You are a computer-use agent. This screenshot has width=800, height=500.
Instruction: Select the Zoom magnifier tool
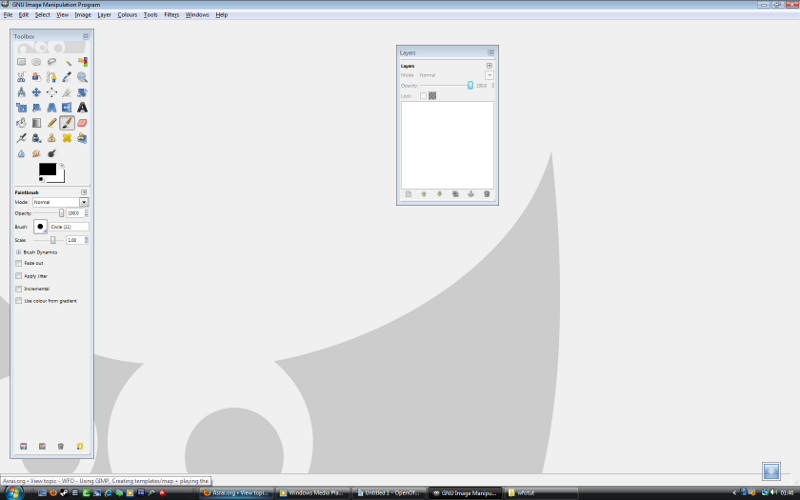pos(82,77)
